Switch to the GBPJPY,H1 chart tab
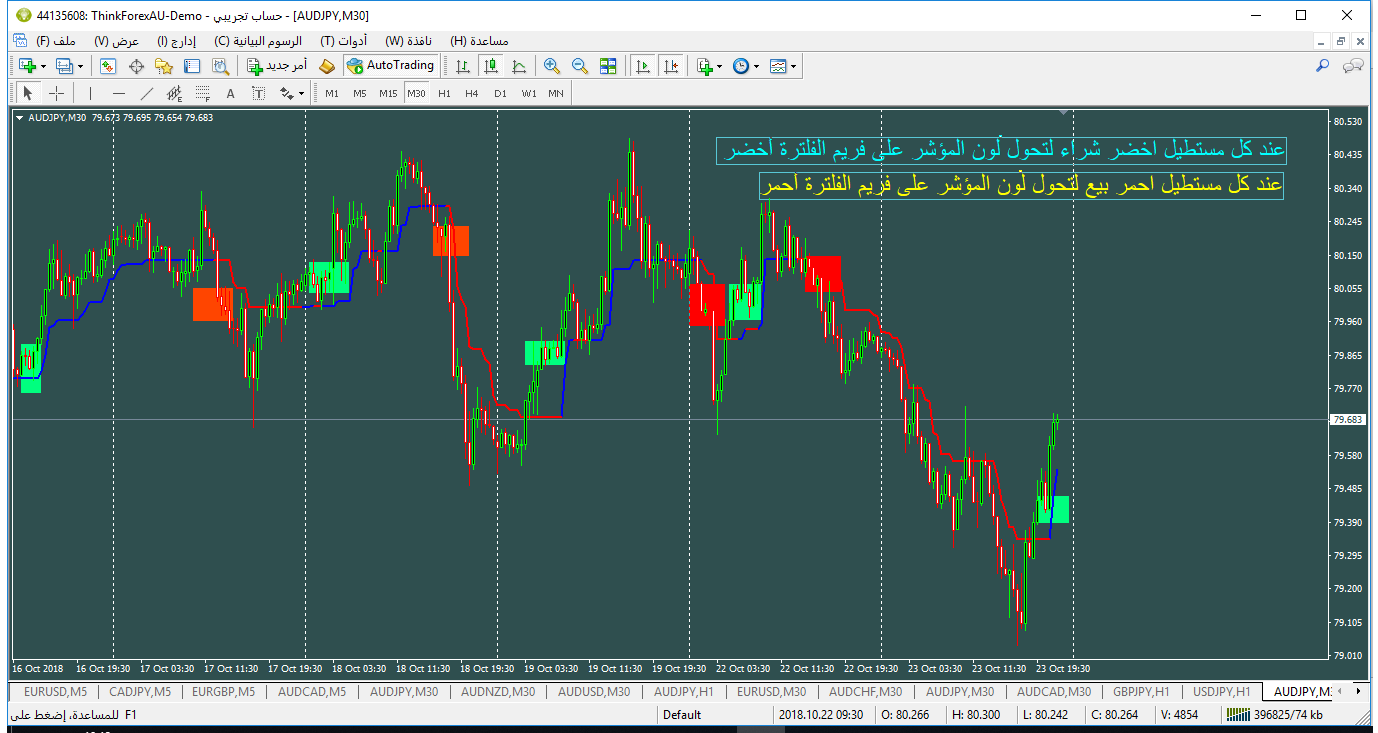Screen dimensions: 1378x733 tap(1140, 691)
